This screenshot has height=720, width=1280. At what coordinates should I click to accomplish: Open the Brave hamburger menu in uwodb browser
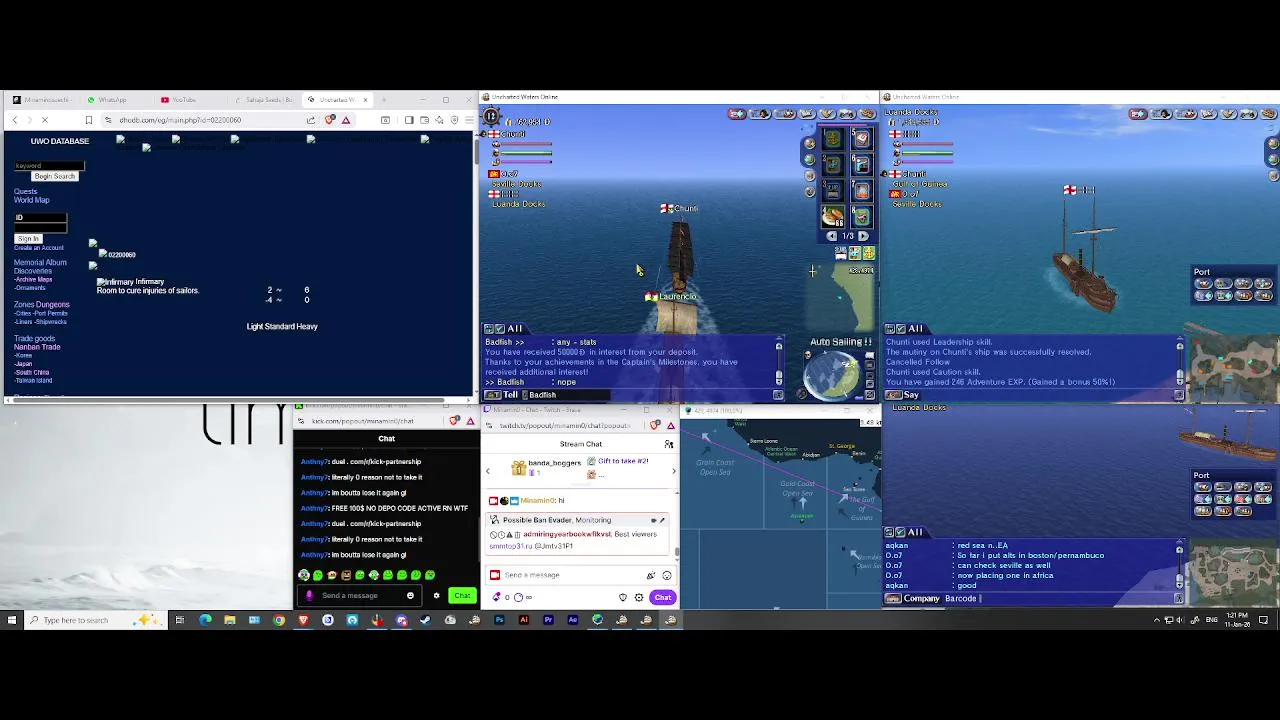pyautogui.click(x=469, y=120)
